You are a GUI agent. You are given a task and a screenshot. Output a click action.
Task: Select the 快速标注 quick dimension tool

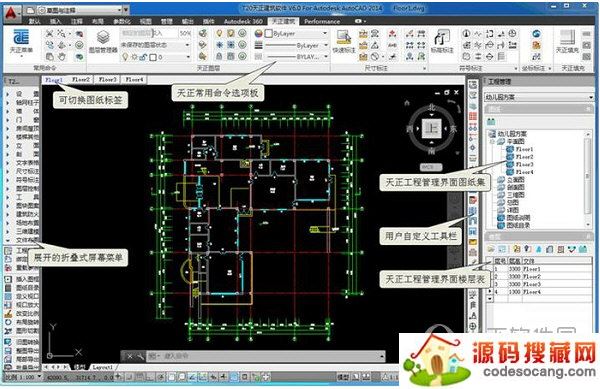coord(344,41)
